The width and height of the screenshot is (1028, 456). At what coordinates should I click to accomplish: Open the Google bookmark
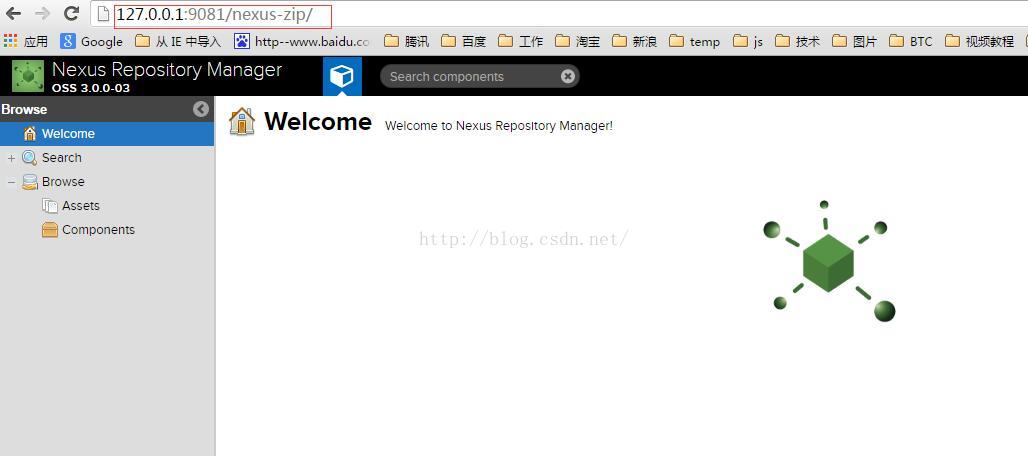click(x=91, y=41)
